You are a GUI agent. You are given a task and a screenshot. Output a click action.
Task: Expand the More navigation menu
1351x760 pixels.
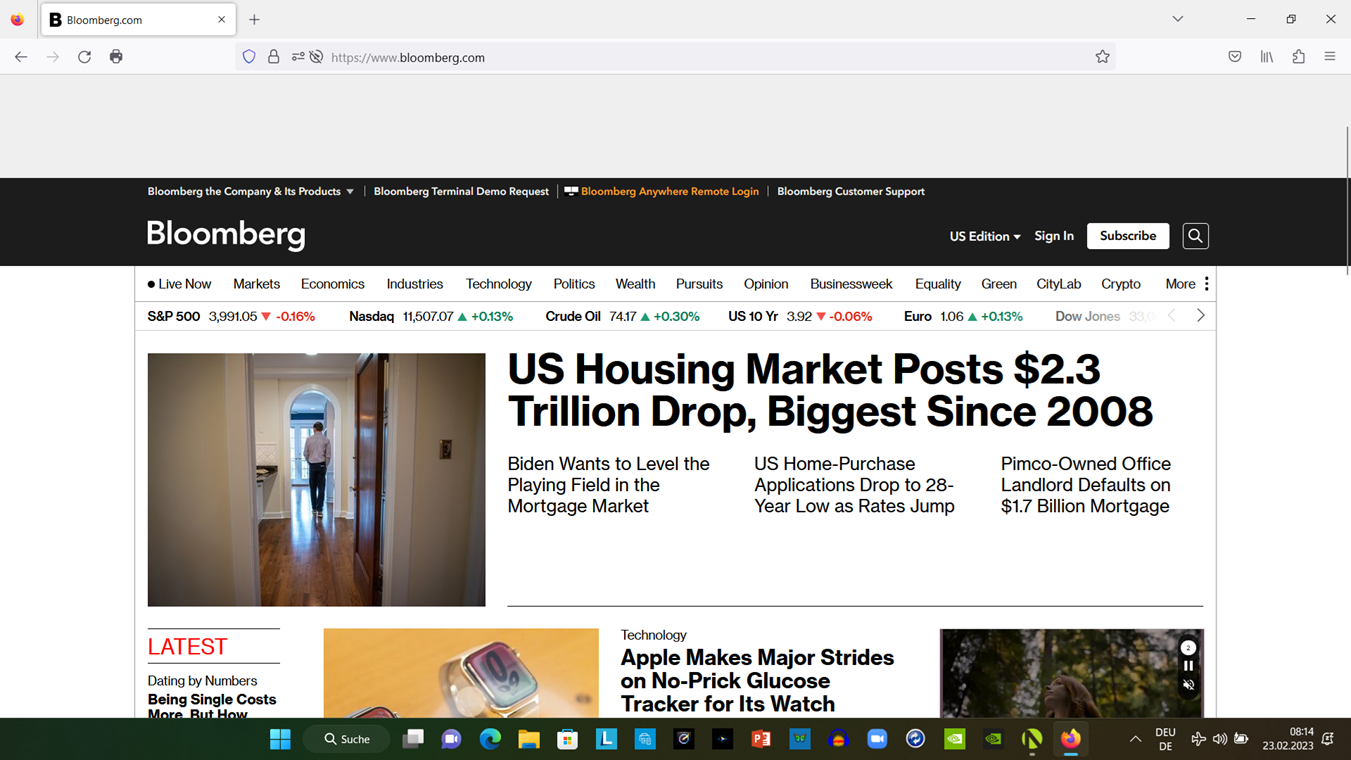click(1187, 284)
